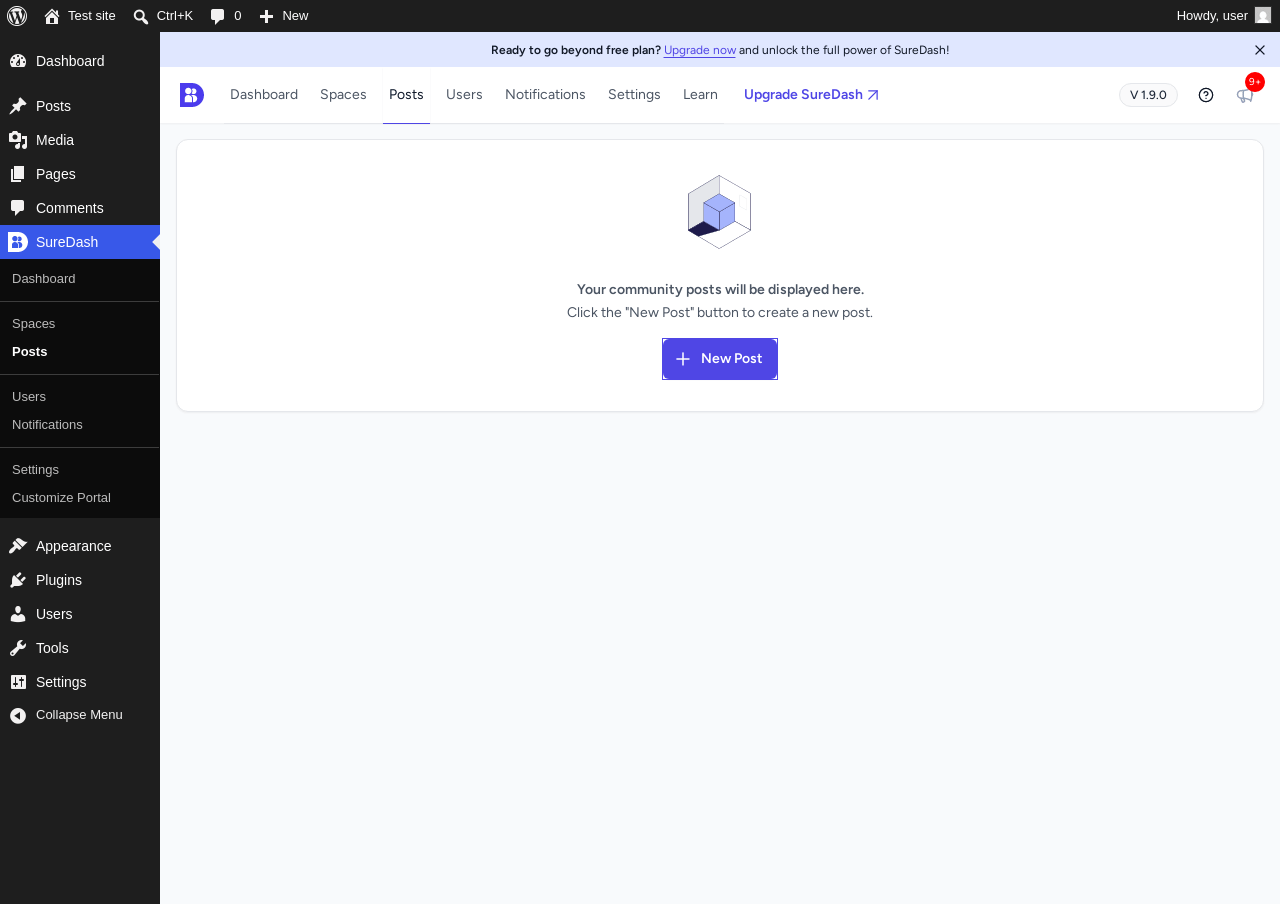1280x904 pixels.
Task: Dismiss the upgrade banner
Action: point(1260,50)
